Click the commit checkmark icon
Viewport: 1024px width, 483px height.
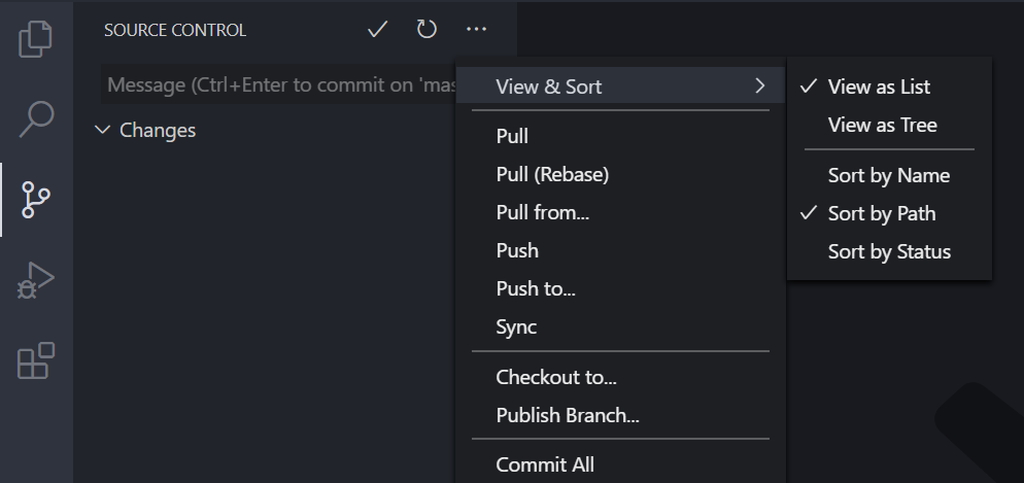pos(377,30)
